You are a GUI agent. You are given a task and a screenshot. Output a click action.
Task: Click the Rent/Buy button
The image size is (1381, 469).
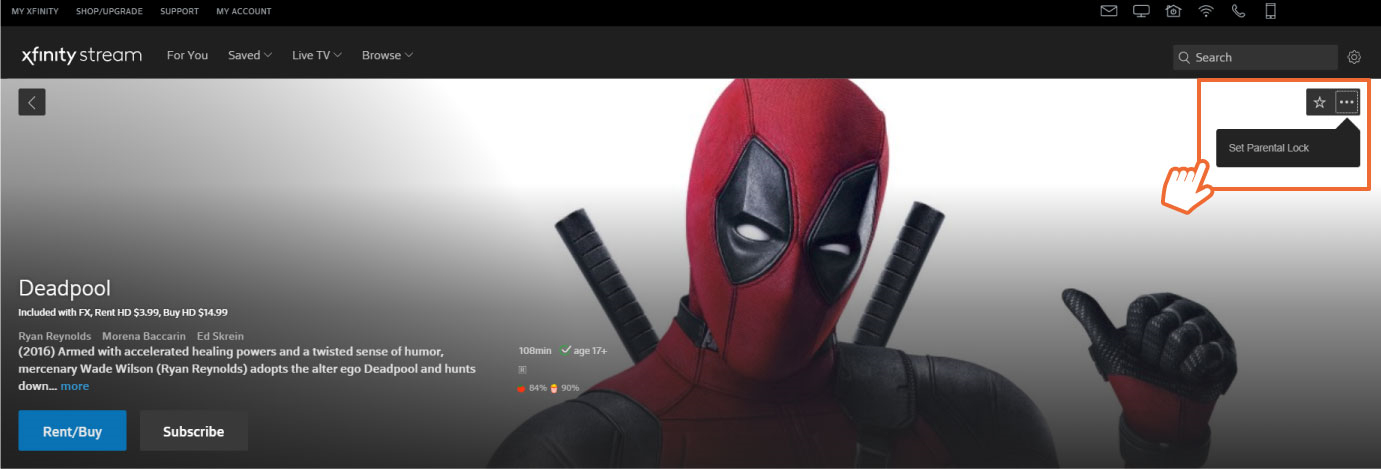click(72, 431)
